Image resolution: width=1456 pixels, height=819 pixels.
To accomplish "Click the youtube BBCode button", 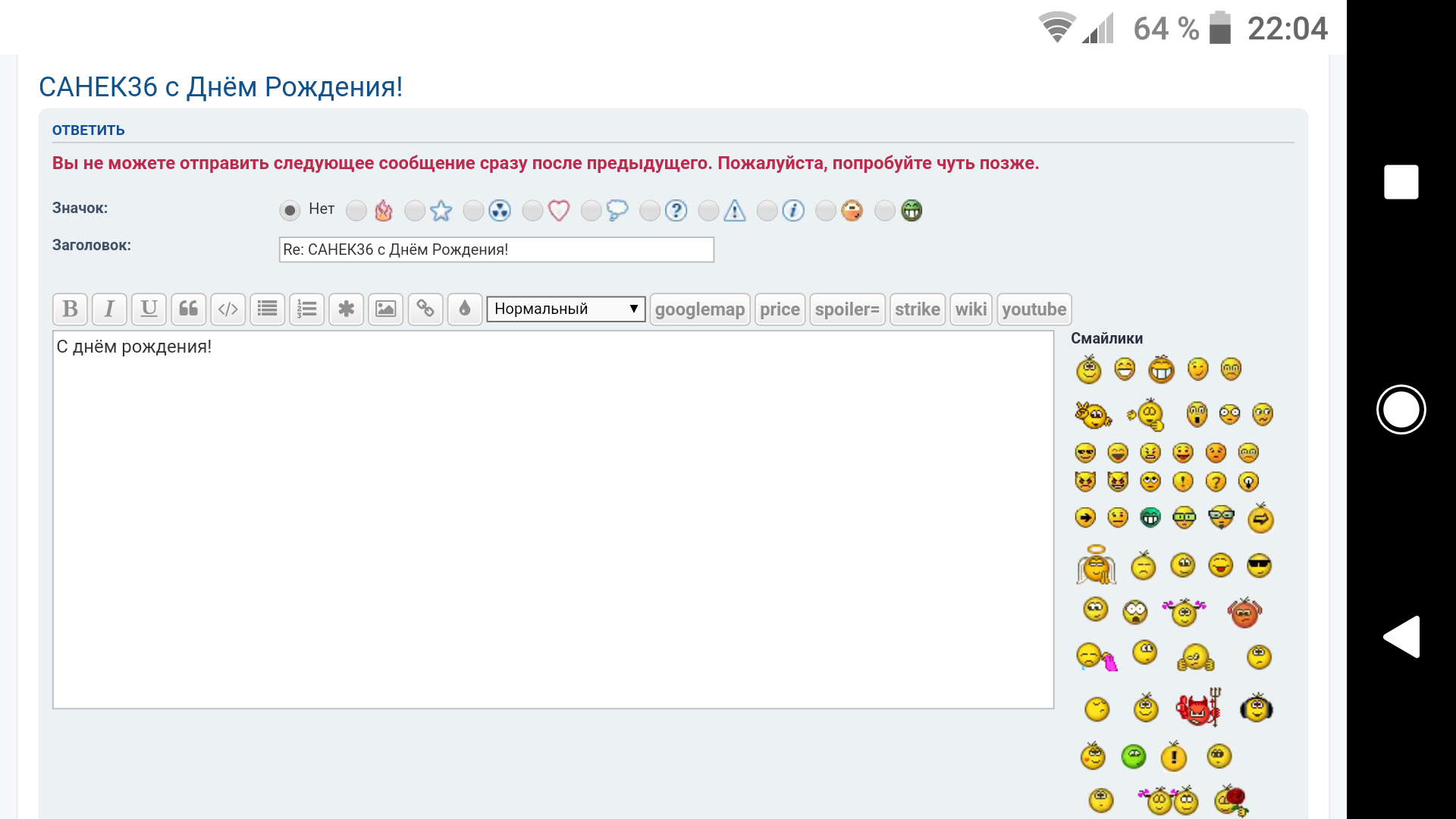I will (1034, 309).
